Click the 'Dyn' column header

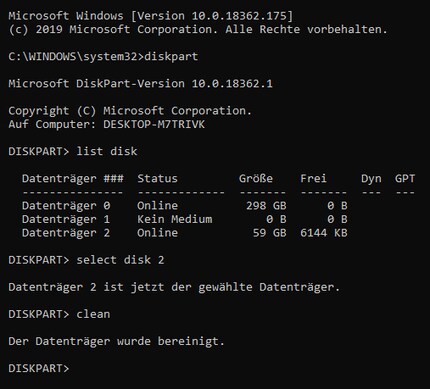coord(371,179)
